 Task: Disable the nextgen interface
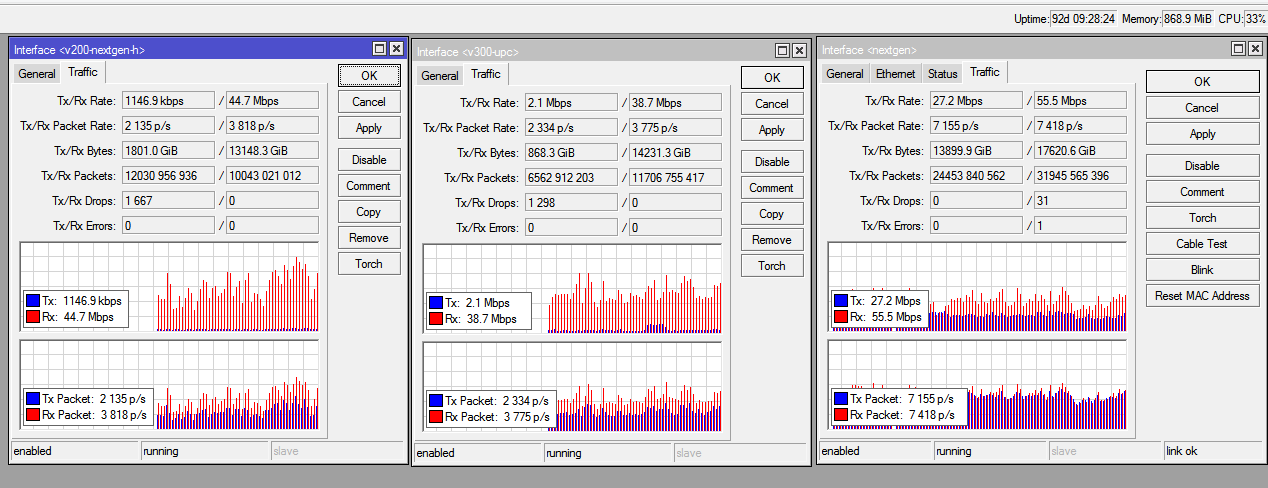1202,166
